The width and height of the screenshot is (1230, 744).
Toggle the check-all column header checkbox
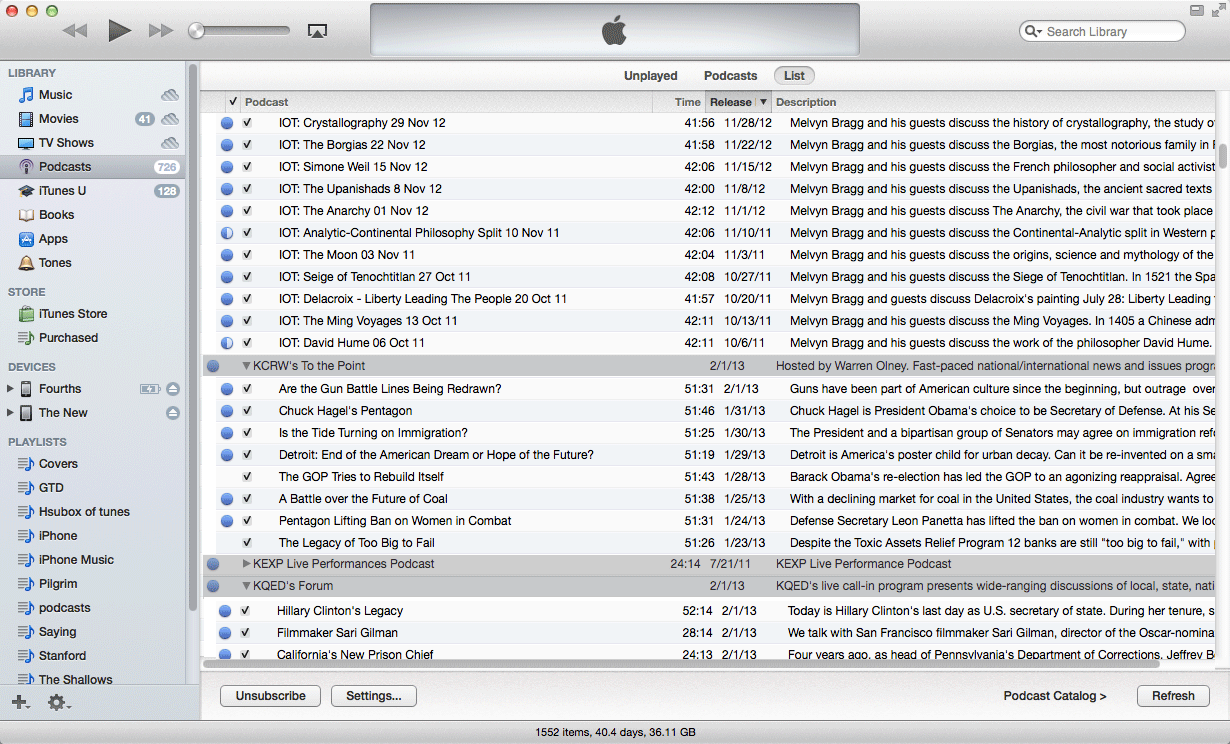tap(233, 102)
